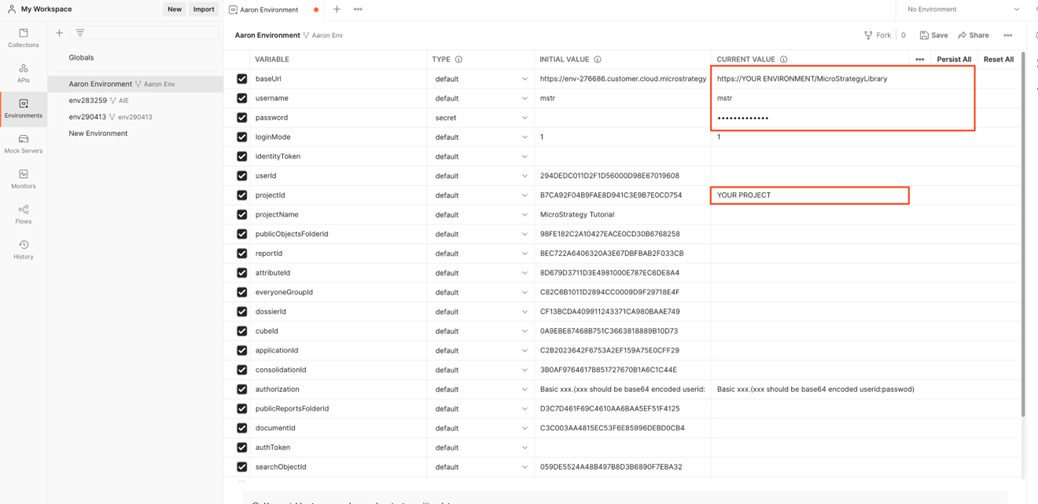Open the Collections sidebar panel
This screenshot has width=1038, height=504.
(x=23, y=38)
